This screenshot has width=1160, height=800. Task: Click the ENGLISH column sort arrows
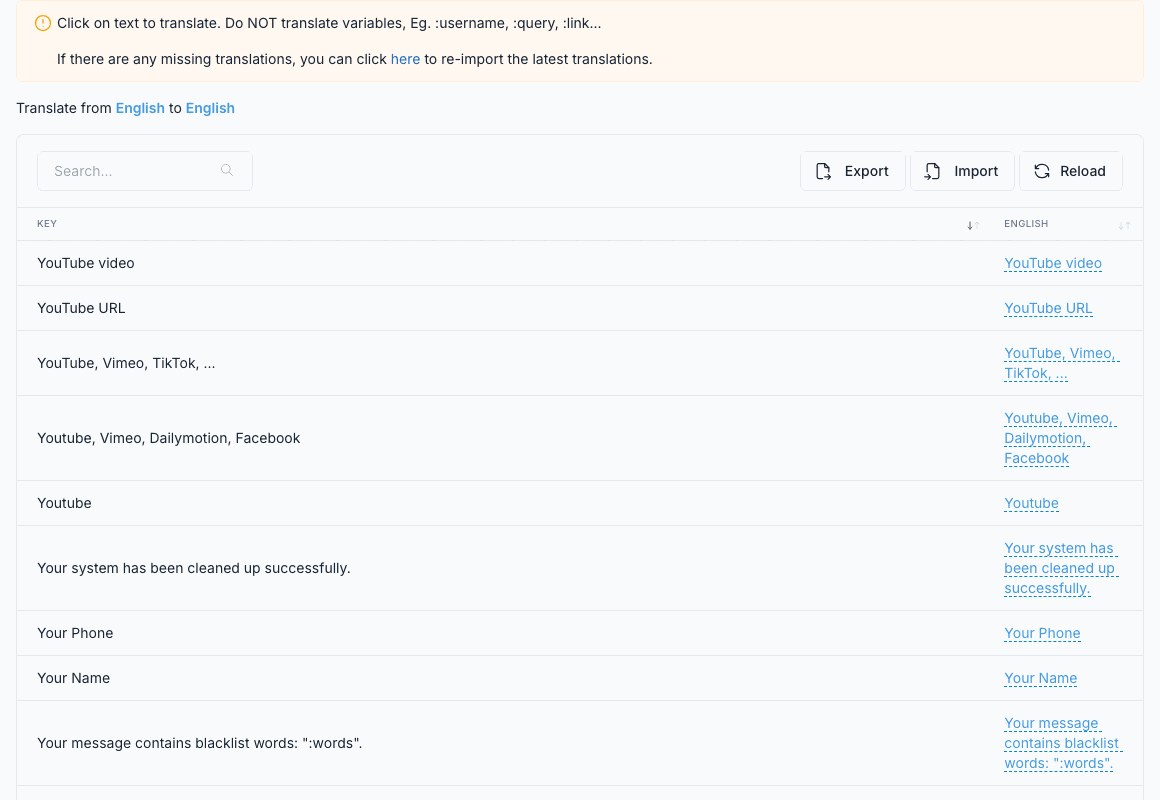1124,225
